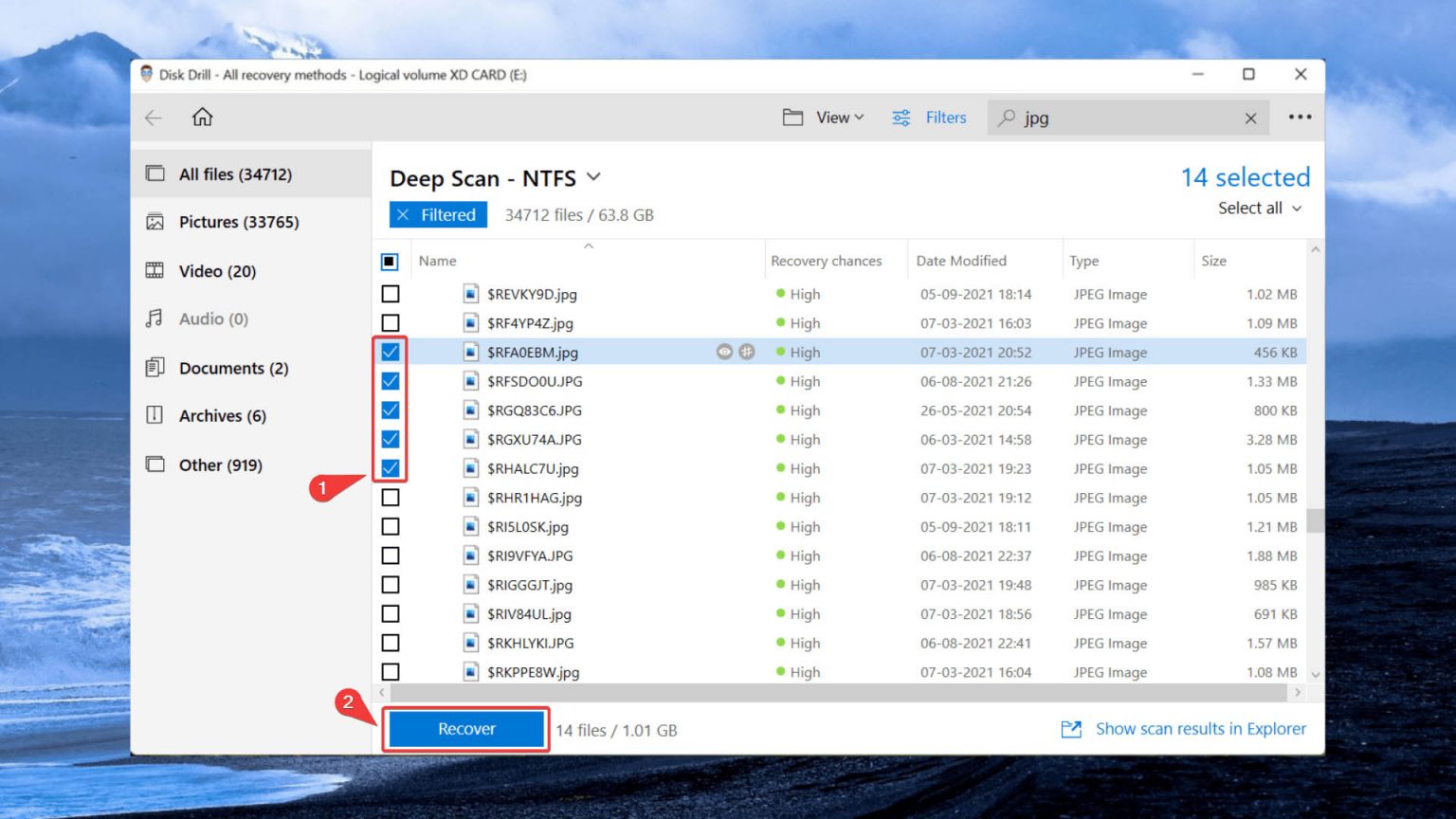Screen dimensions: 1456x819
Task: Uncheck the $RFSDO0U.JPG checkbox
Action: [390, 381]
